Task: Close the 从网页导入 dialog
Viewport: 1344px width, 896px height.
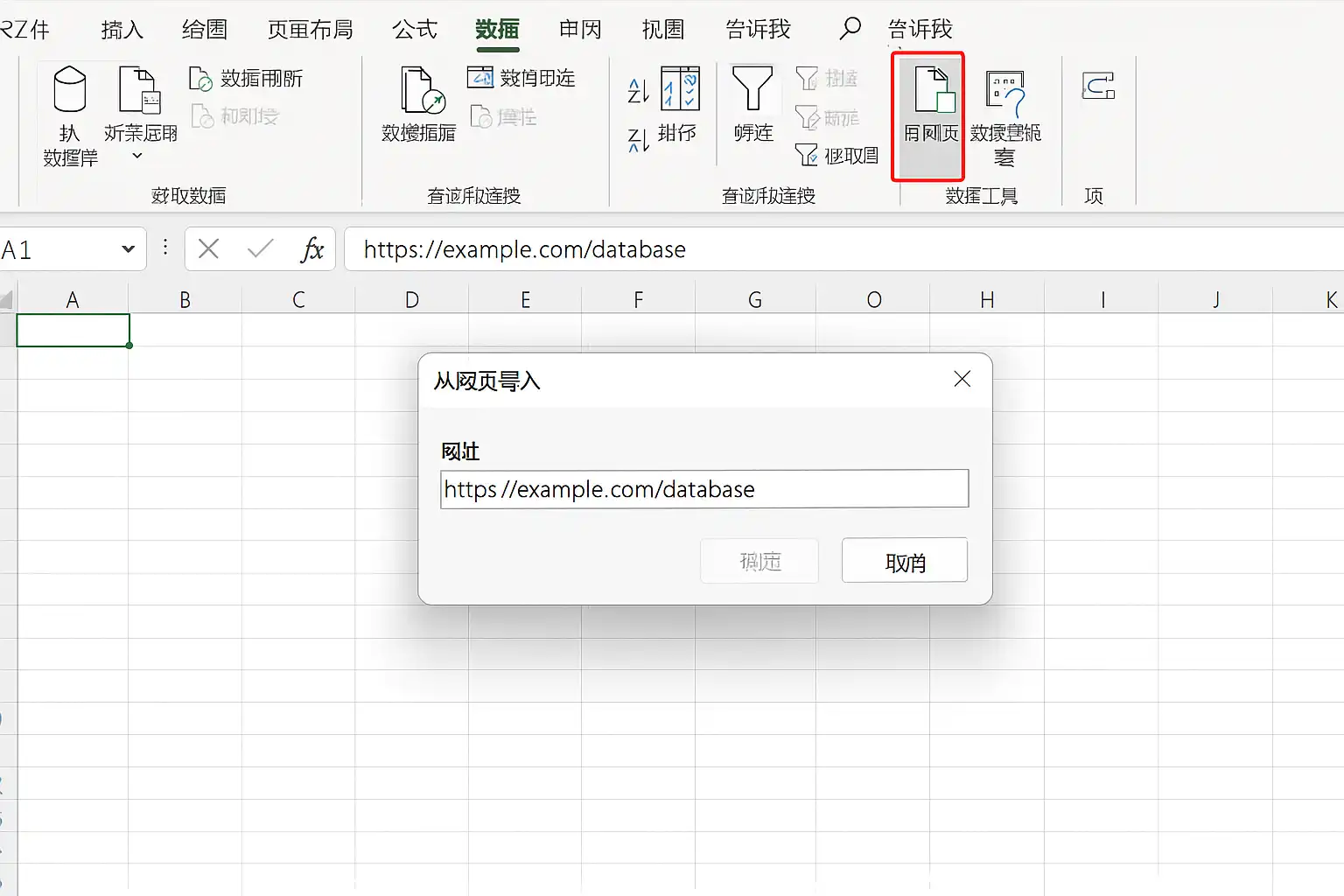Action: pyautogui.click(x=962, y=379)
